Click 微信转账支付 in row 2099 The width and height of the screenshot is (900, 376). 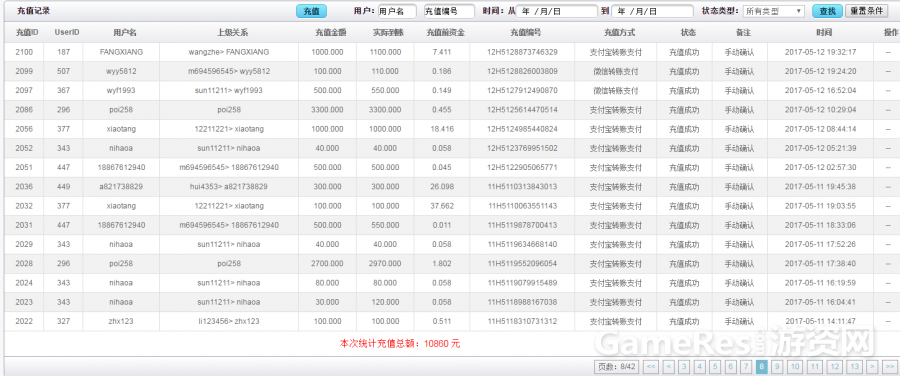[615, 72]
